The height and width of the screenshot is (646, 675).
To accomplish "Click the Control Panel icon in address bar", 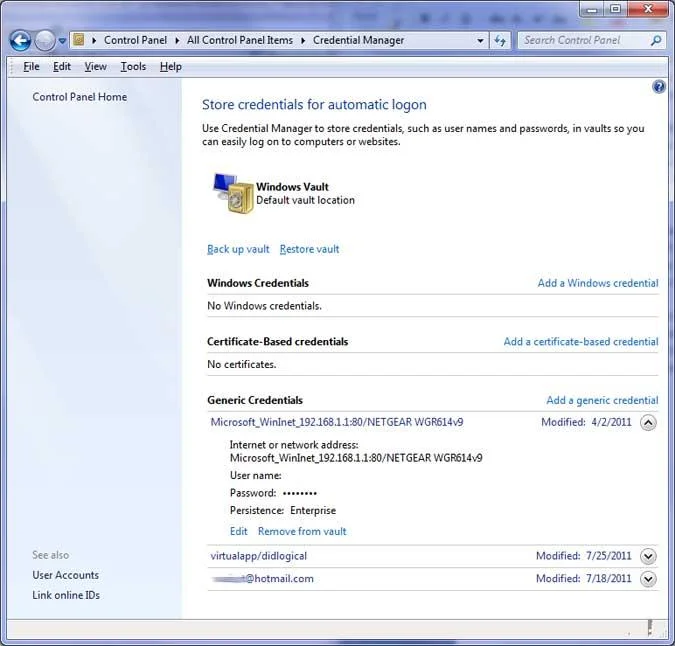I will click(79, 40).
